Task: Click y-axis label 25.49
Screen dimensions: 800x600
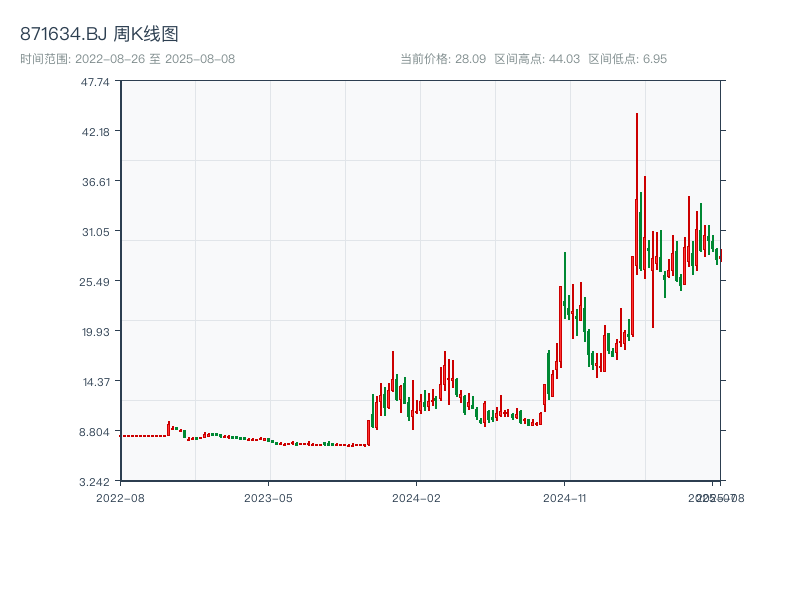Action: pyautogui.click(x=94, y=282)
